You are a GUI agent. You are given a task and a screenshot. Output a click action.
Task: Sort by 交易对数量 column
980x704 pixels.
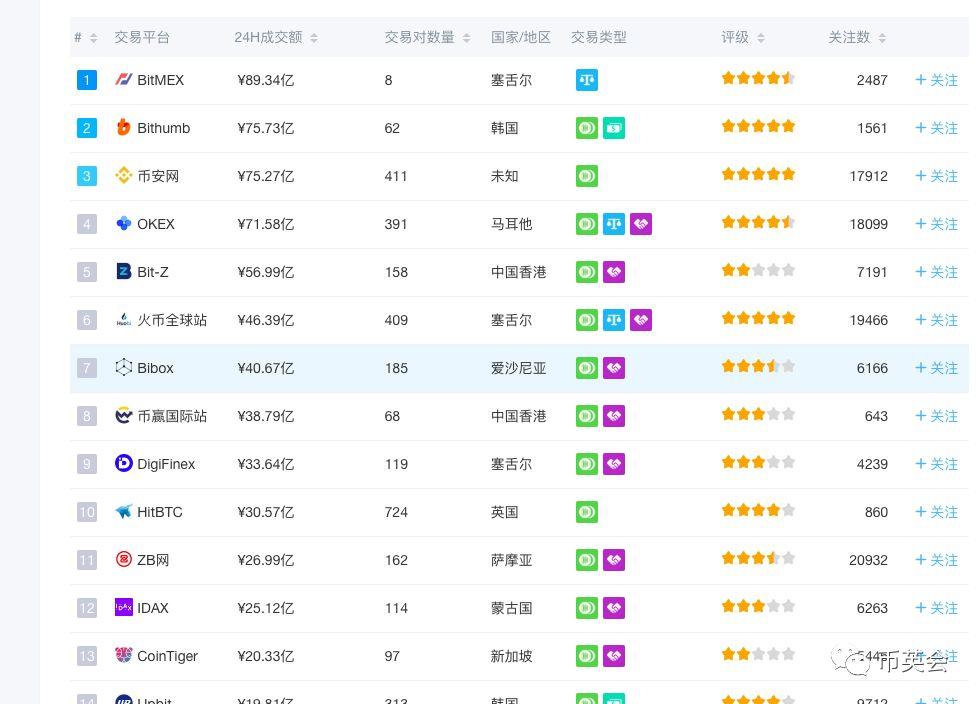(x=427, y=37)
